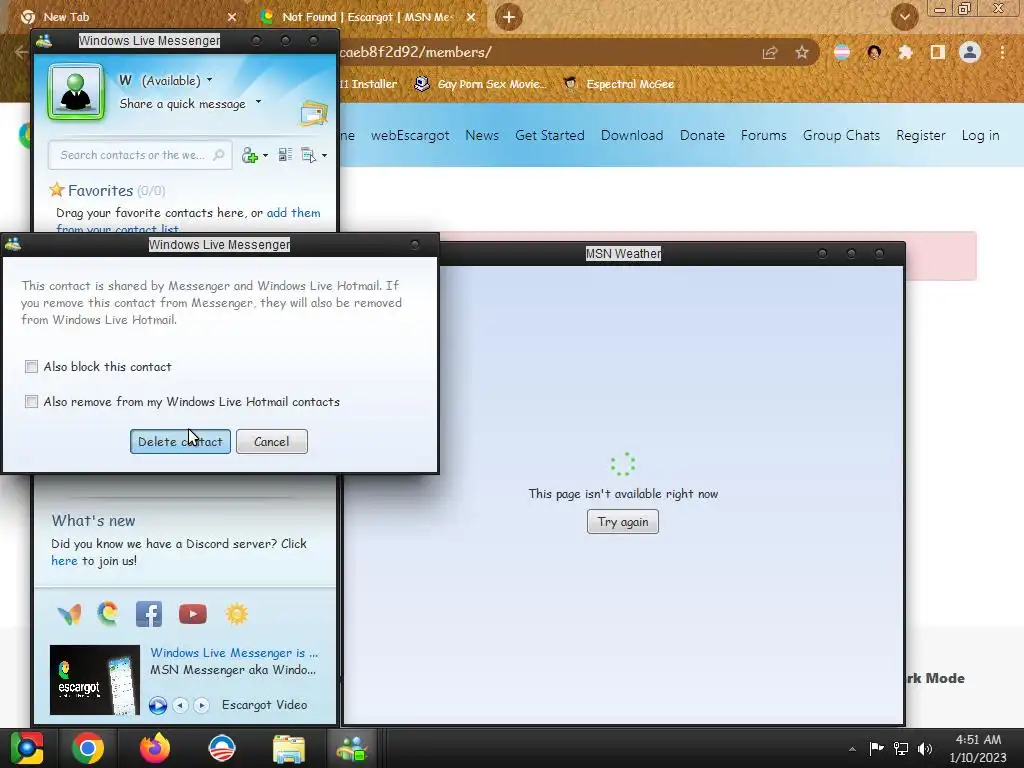Image resolution: width=1024 pixels, height=768 pixels.
Task: Click the tab search dropdown in Chrome
Action: (905, 17)
